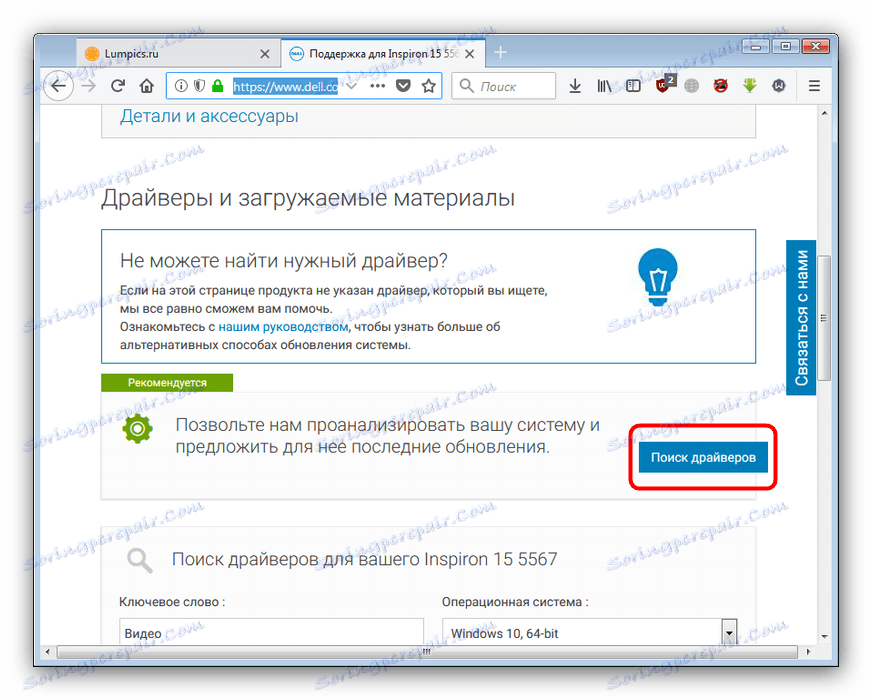Go back to the previous page
872x700 pixels.
(x=58, y=86)
